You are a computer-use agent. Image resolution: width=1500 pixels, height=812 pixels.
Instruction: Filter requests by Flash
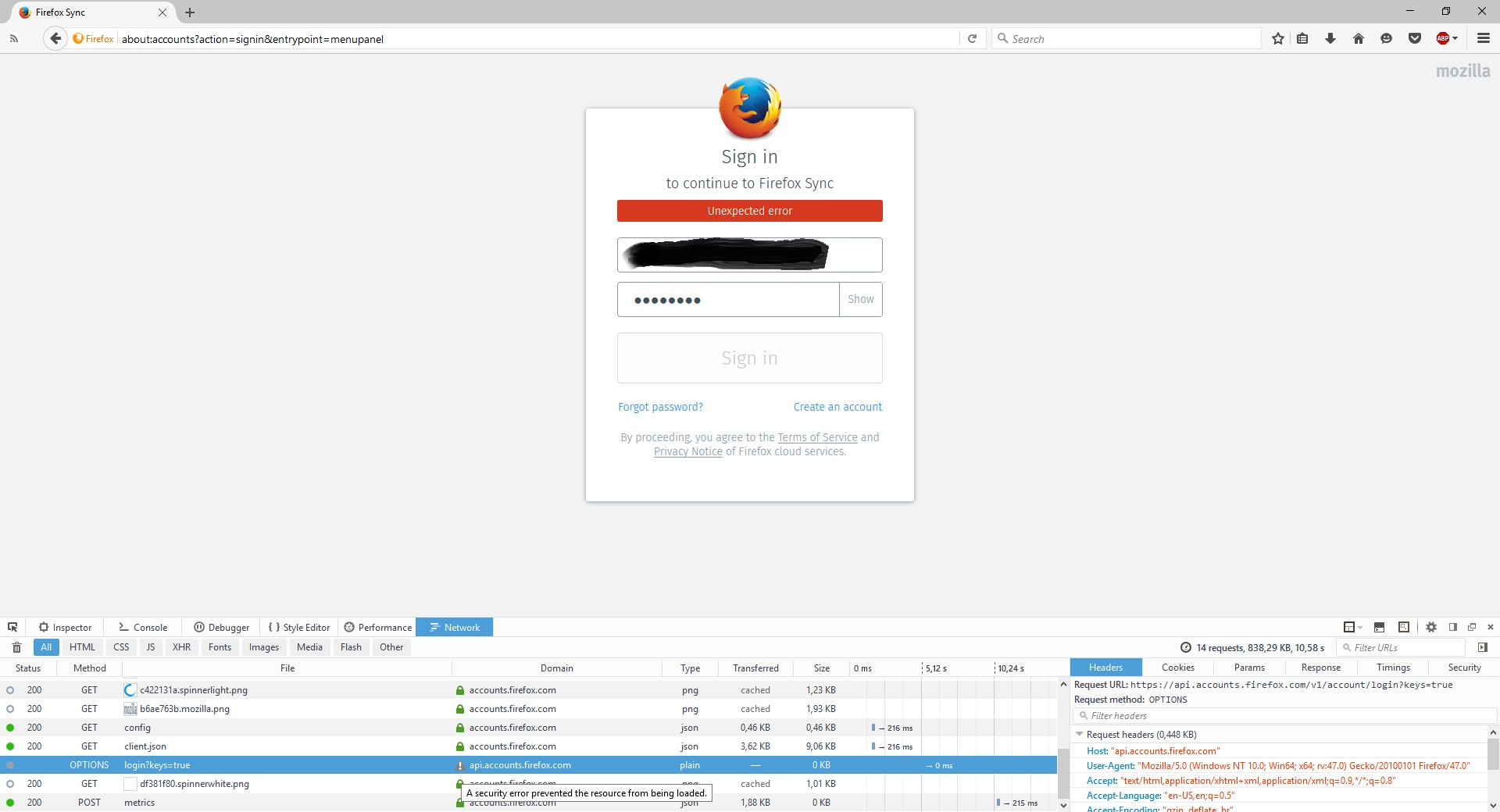click(351, 647)
